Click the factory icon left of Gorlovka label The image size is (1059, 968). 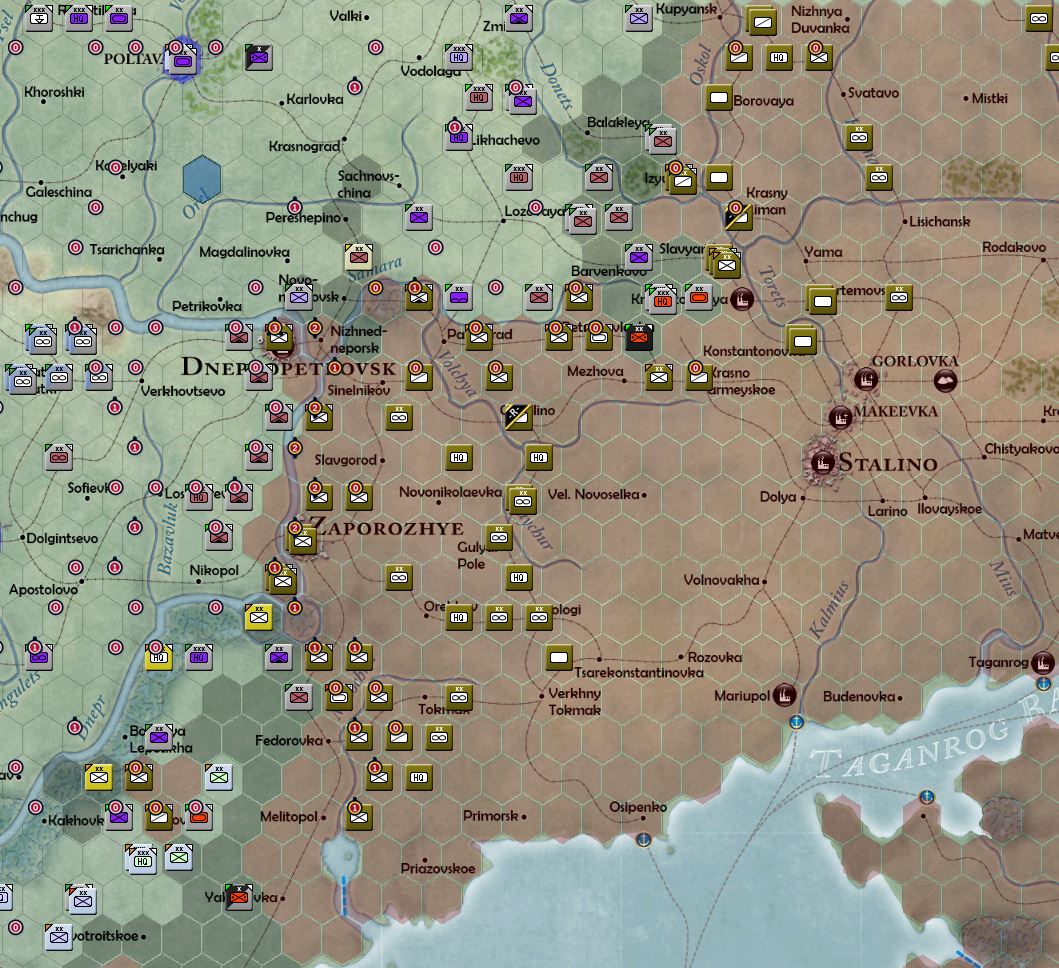866,379
